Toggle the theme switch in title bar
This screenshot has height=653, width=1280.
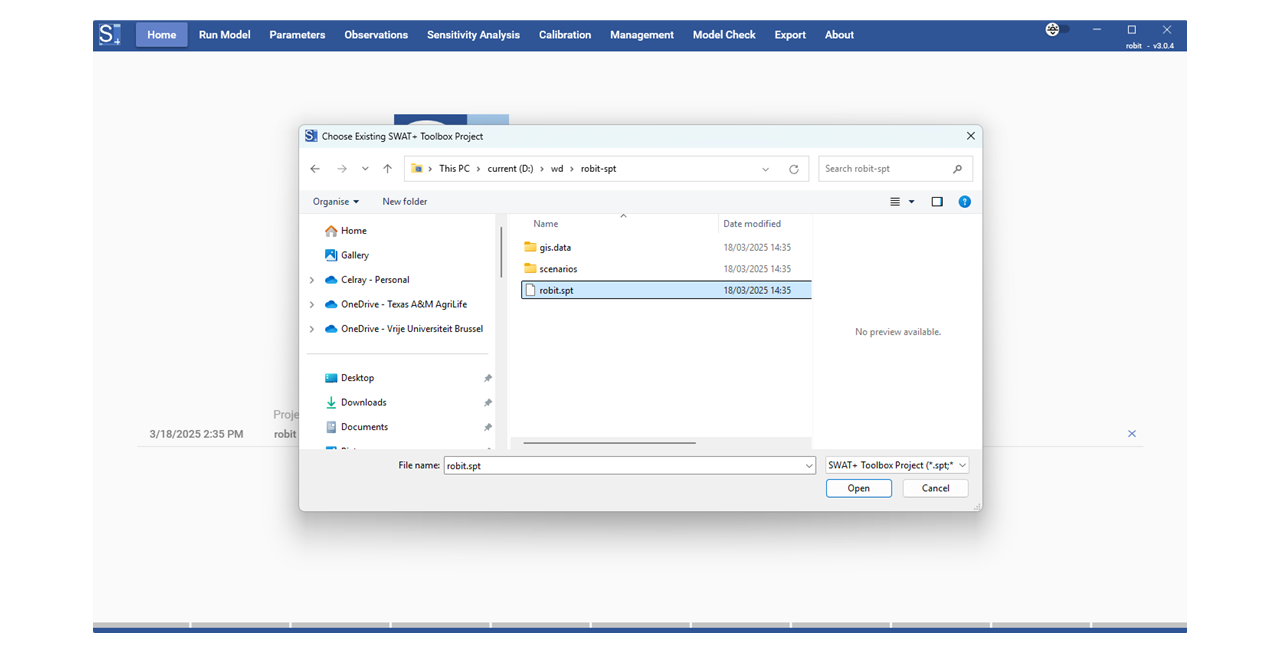[1057, 30]
